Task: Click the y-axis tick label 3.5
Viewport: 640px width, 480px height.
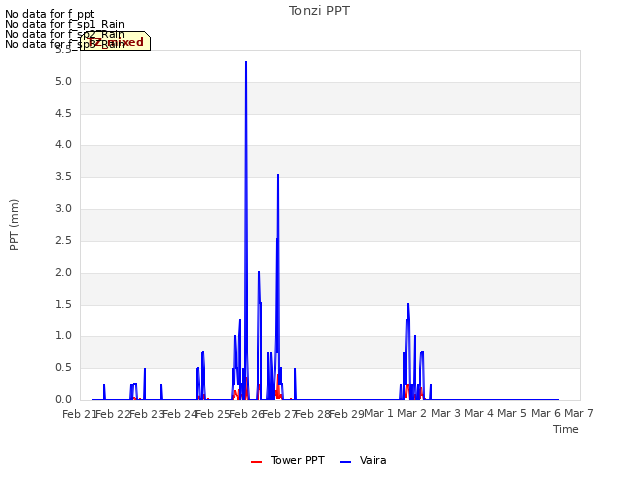Action: pos(63,177)
